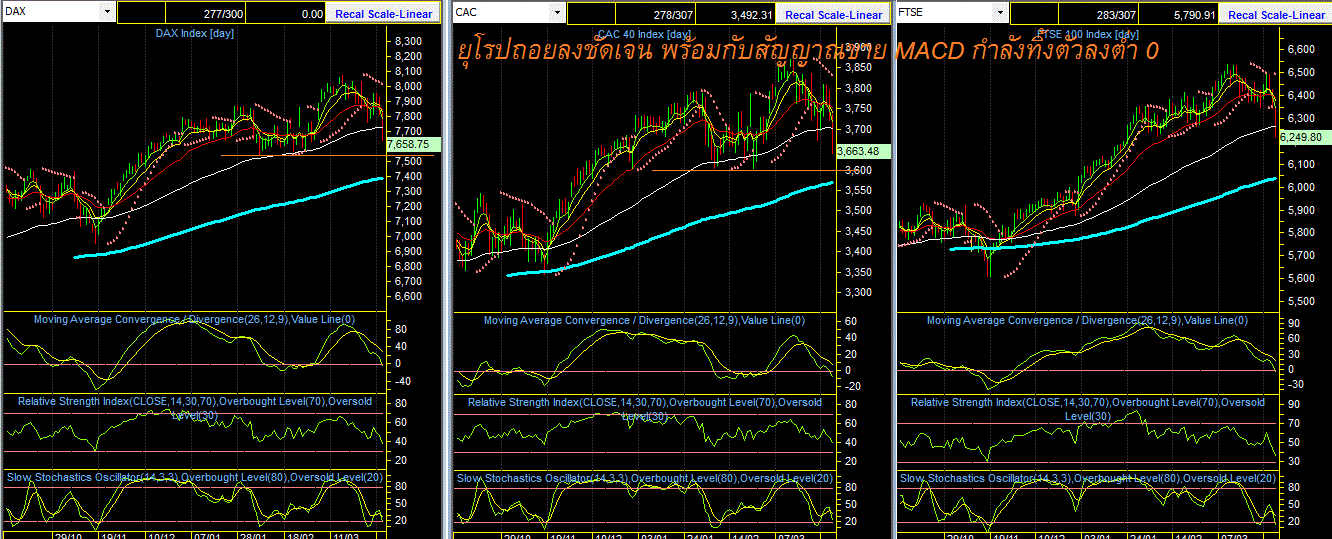Select the MACD indicator label in CAC panel
This screenshot has height=539, width=1332.
coord(644,320)
